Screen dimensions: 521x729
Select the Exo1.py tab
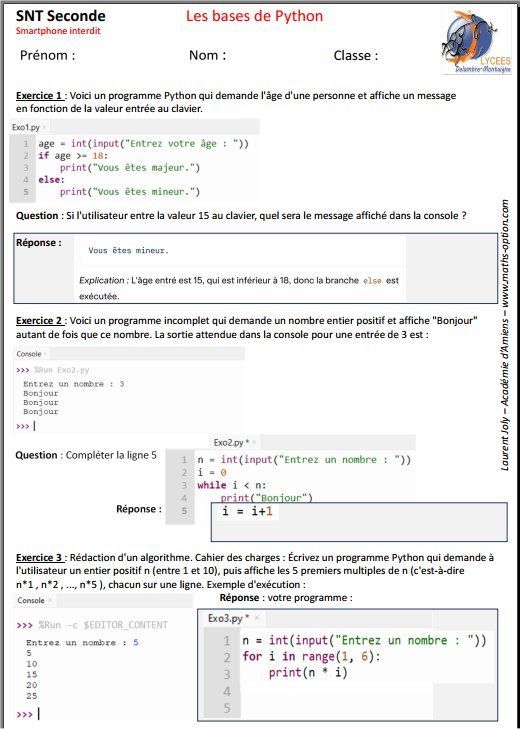click(28, 127)
